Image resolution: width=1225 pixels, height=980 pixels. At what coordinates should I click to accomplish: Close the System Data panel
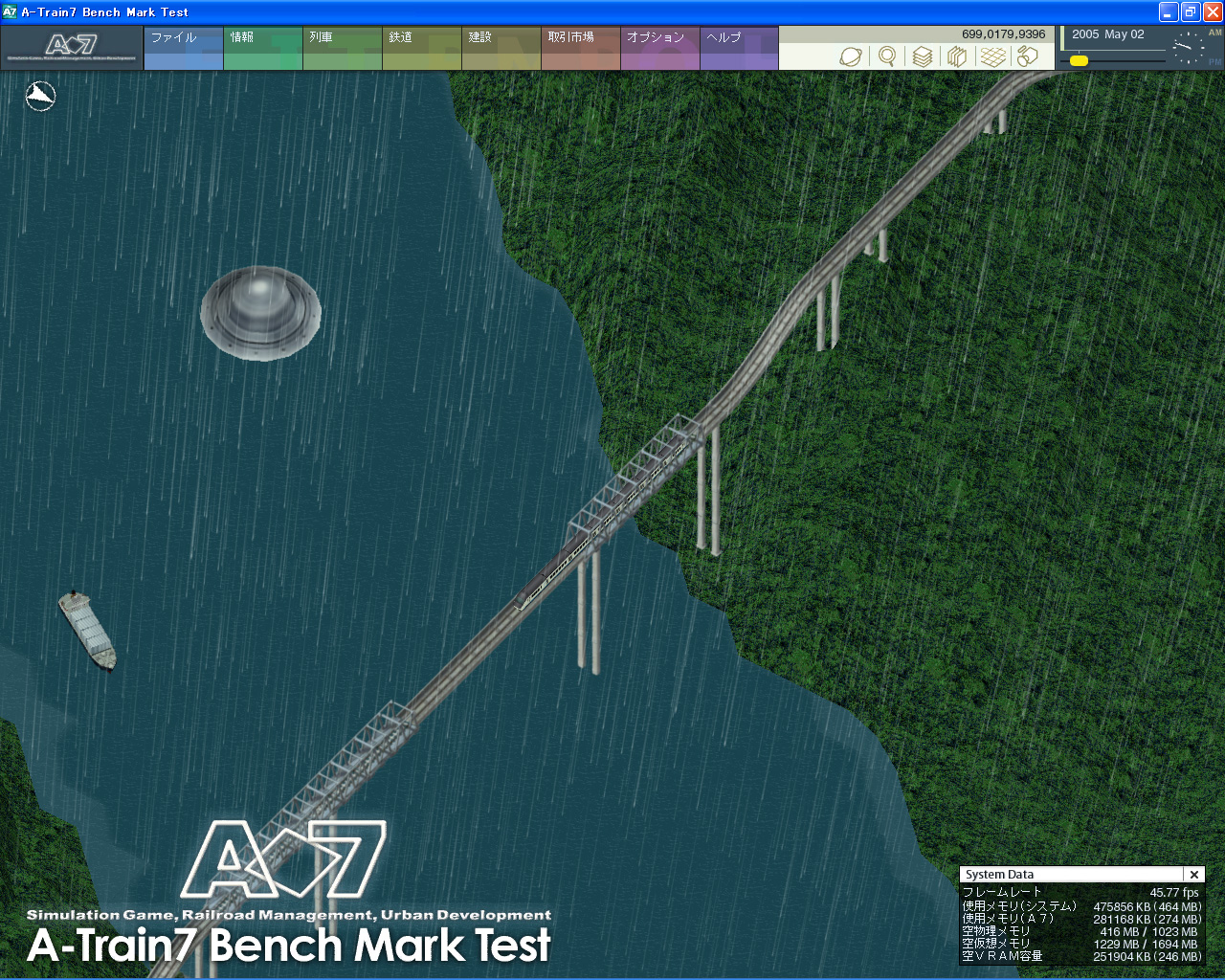coord(1194,875)
